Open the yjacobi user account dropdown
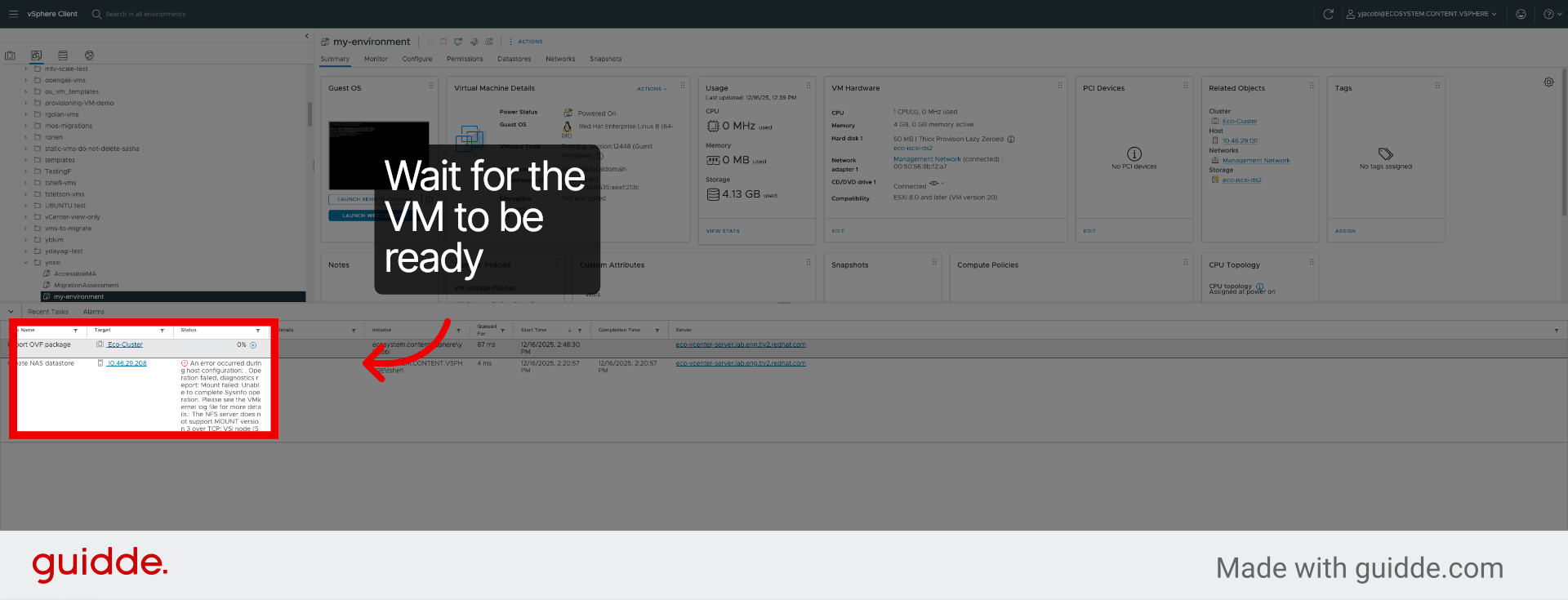The width and height of the screenshot is (1568, 600). tap(1422, 14)
